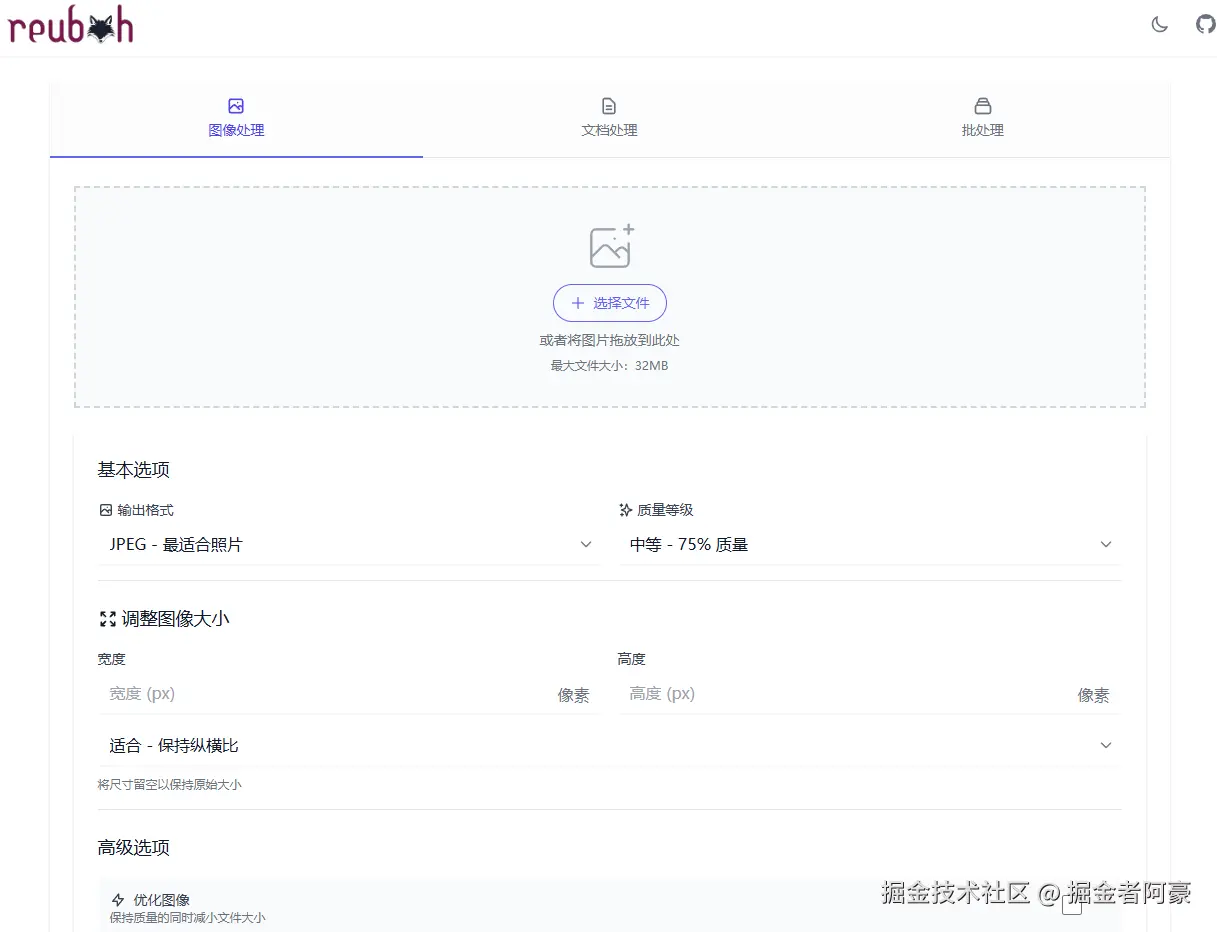Click the reubah fox logo
This screenshot has height=932, width=1217.
(x=70, y=26)
